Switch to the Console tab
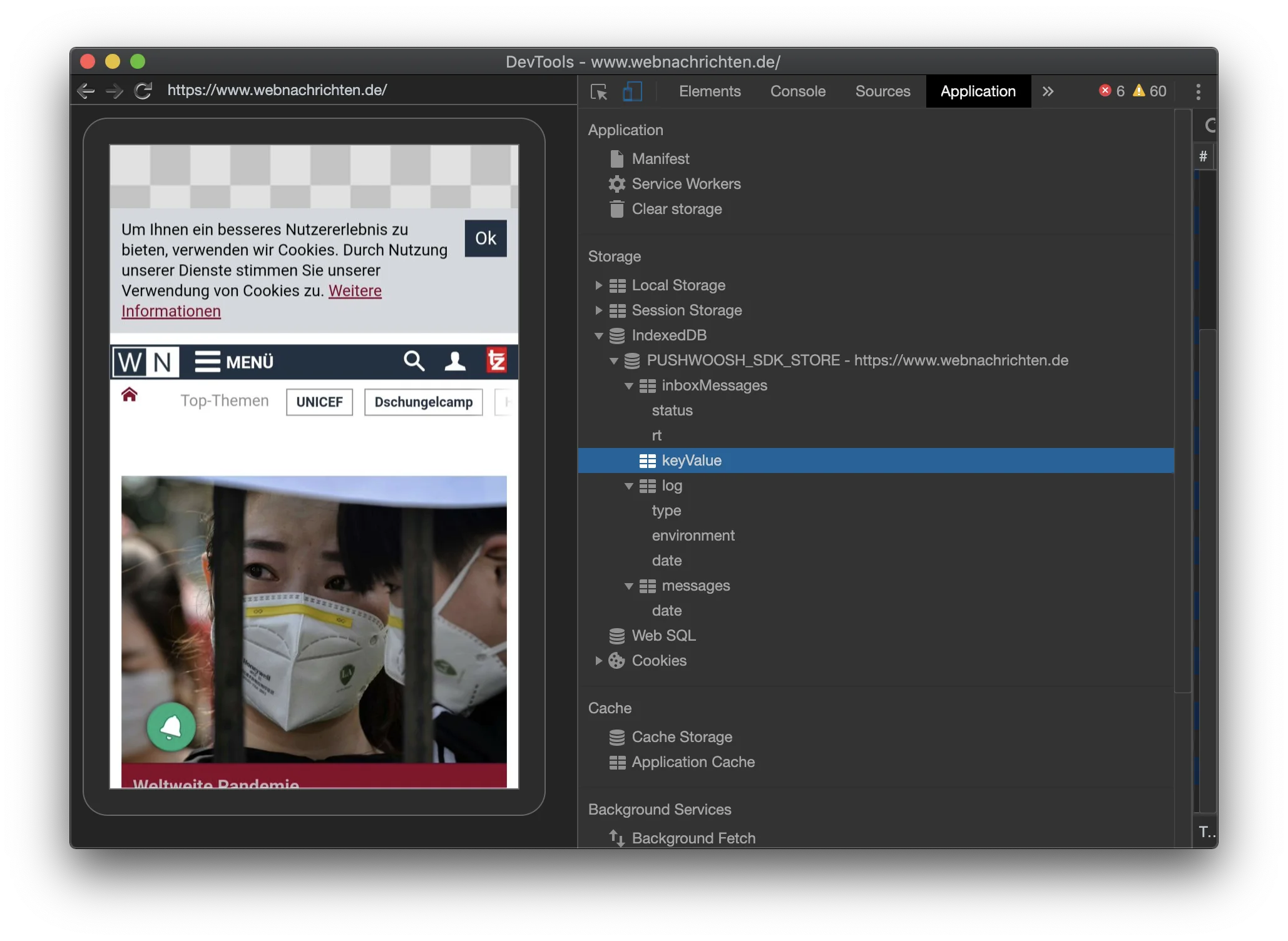The height and width of the screenshot is (941, 1288). coord(797,91)
